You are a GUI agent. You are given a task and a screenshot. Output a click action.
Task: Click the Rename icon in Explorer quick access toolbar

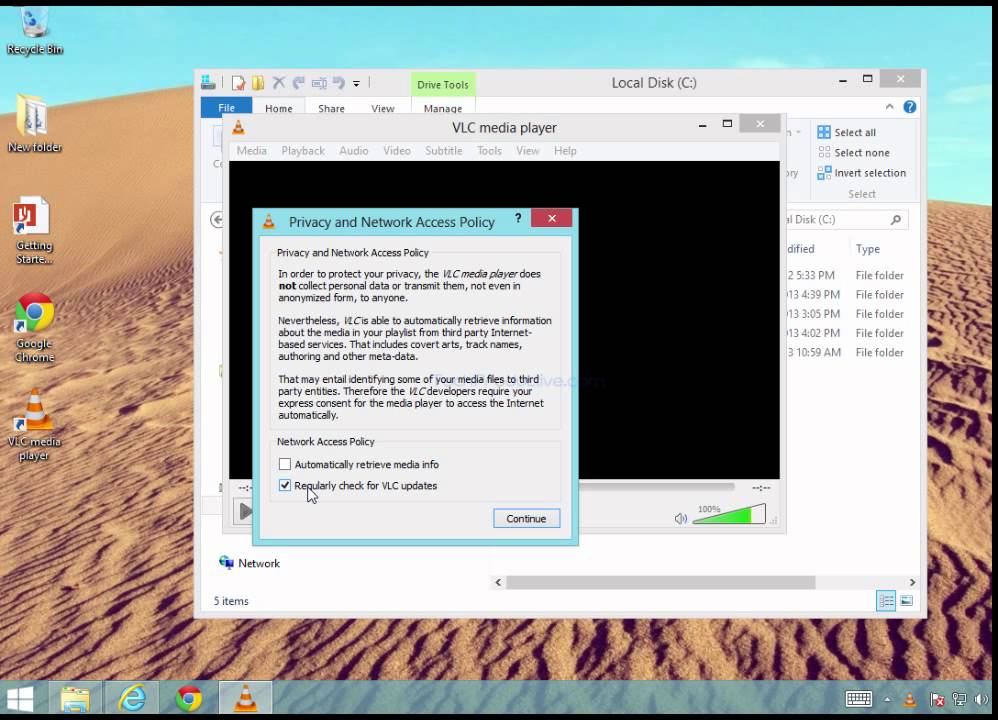coord(319,83)
